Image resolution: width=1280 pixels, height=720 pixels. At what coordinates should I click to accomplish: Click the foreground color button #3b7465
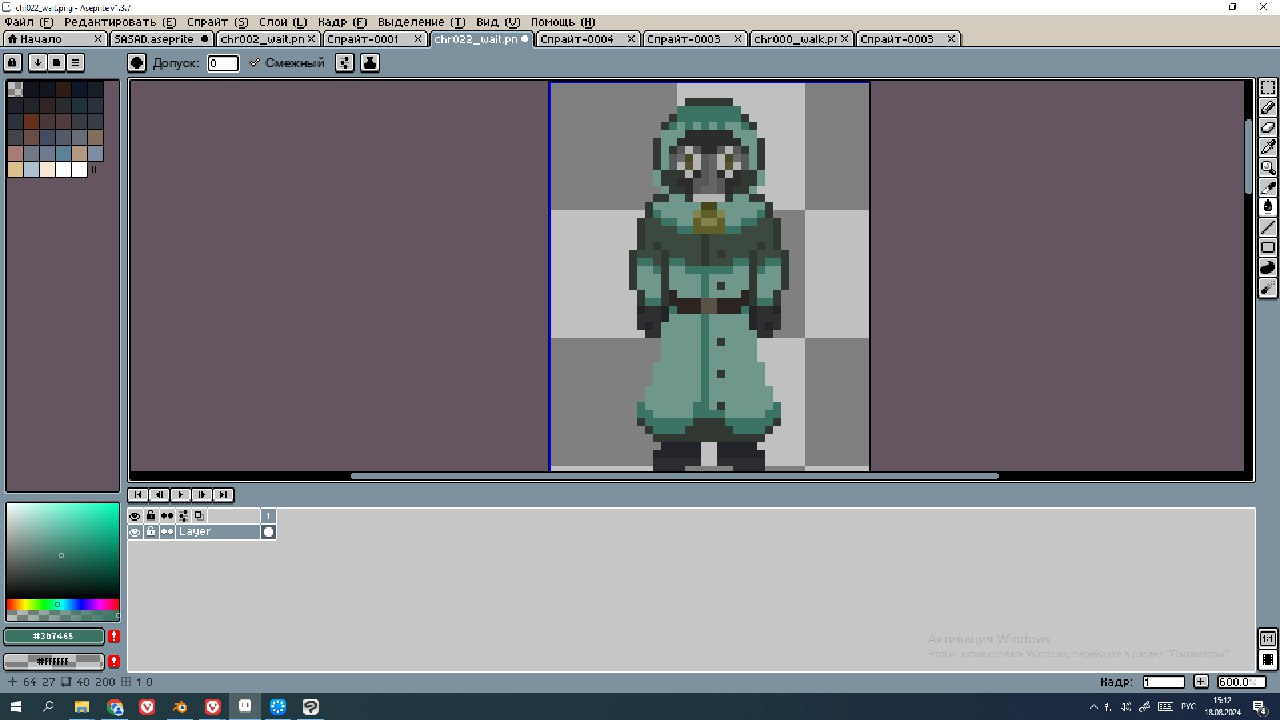[x=54, y=636]
